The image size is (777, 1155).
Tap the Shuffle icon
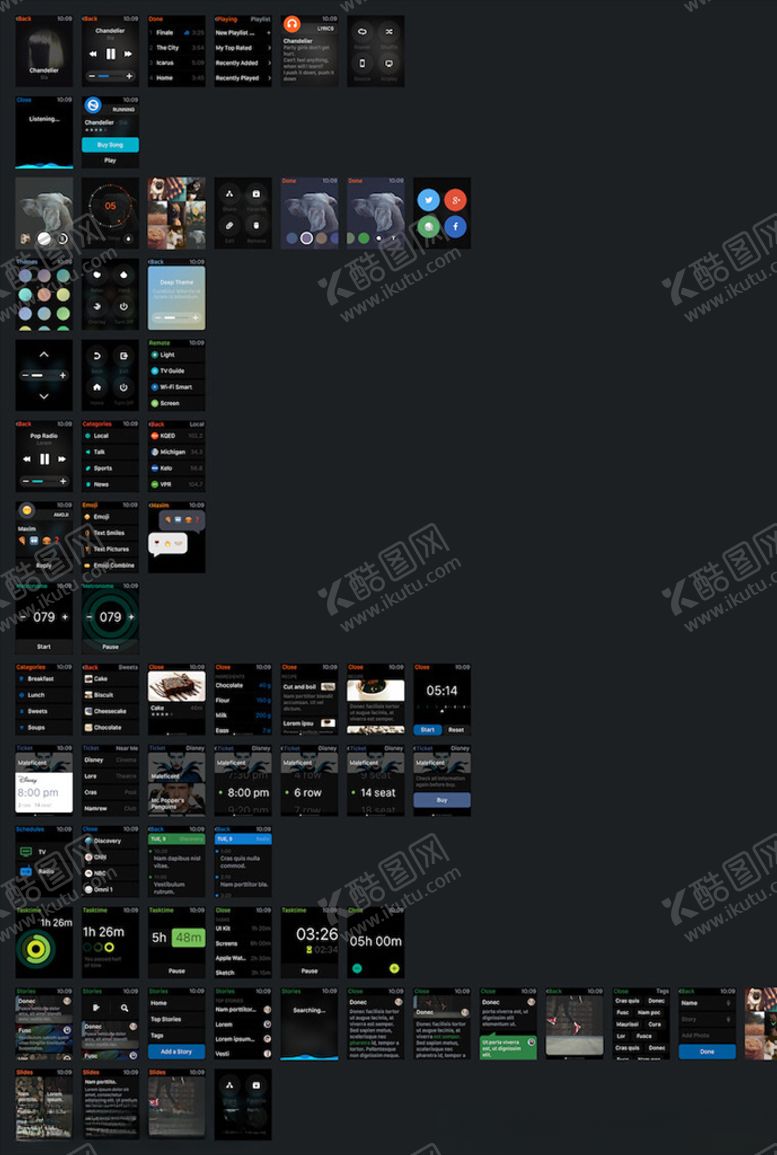[x=389, y=33]
